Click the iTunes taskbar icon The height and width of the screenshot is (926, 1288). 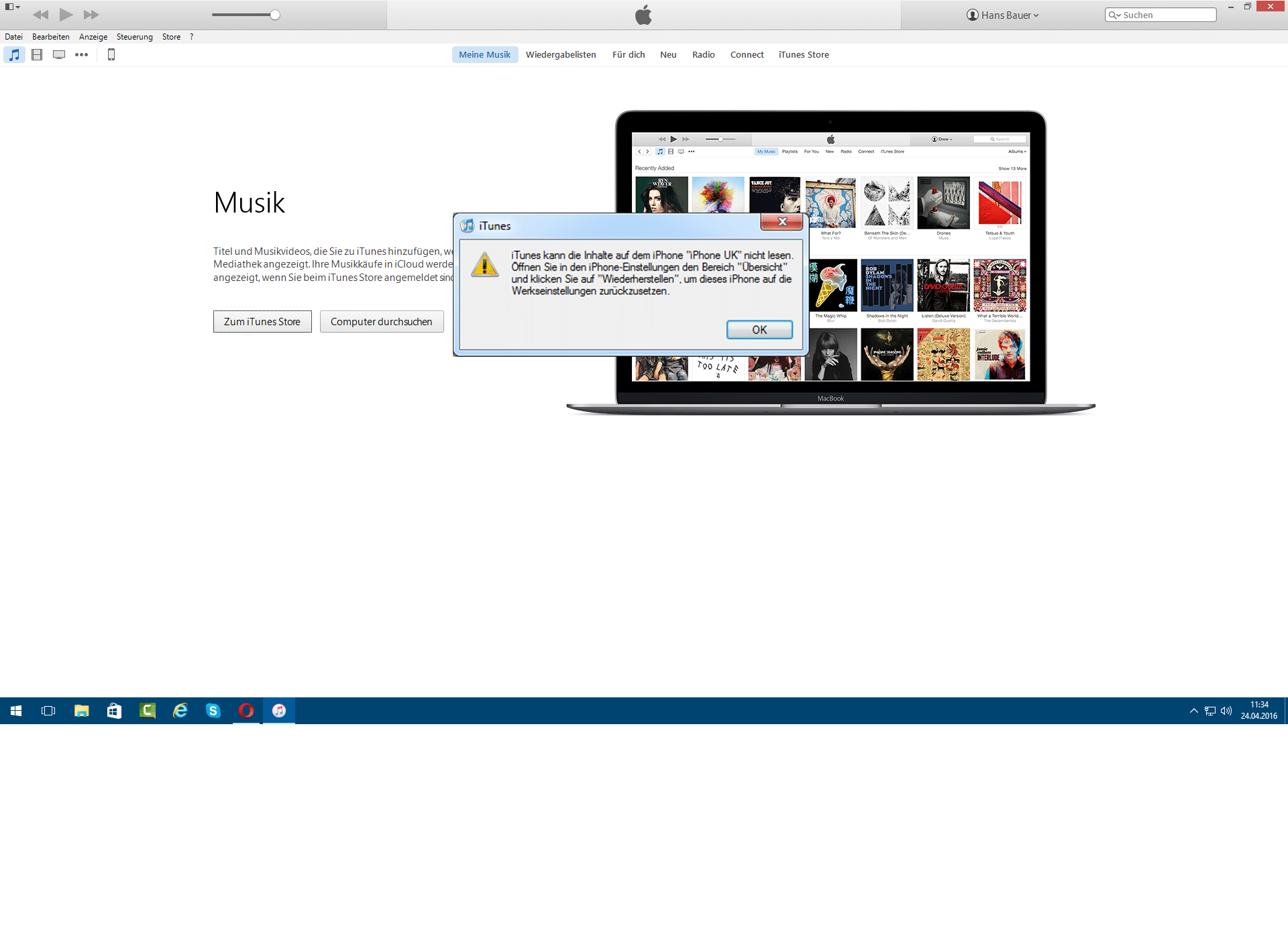[x=278, y=711]
